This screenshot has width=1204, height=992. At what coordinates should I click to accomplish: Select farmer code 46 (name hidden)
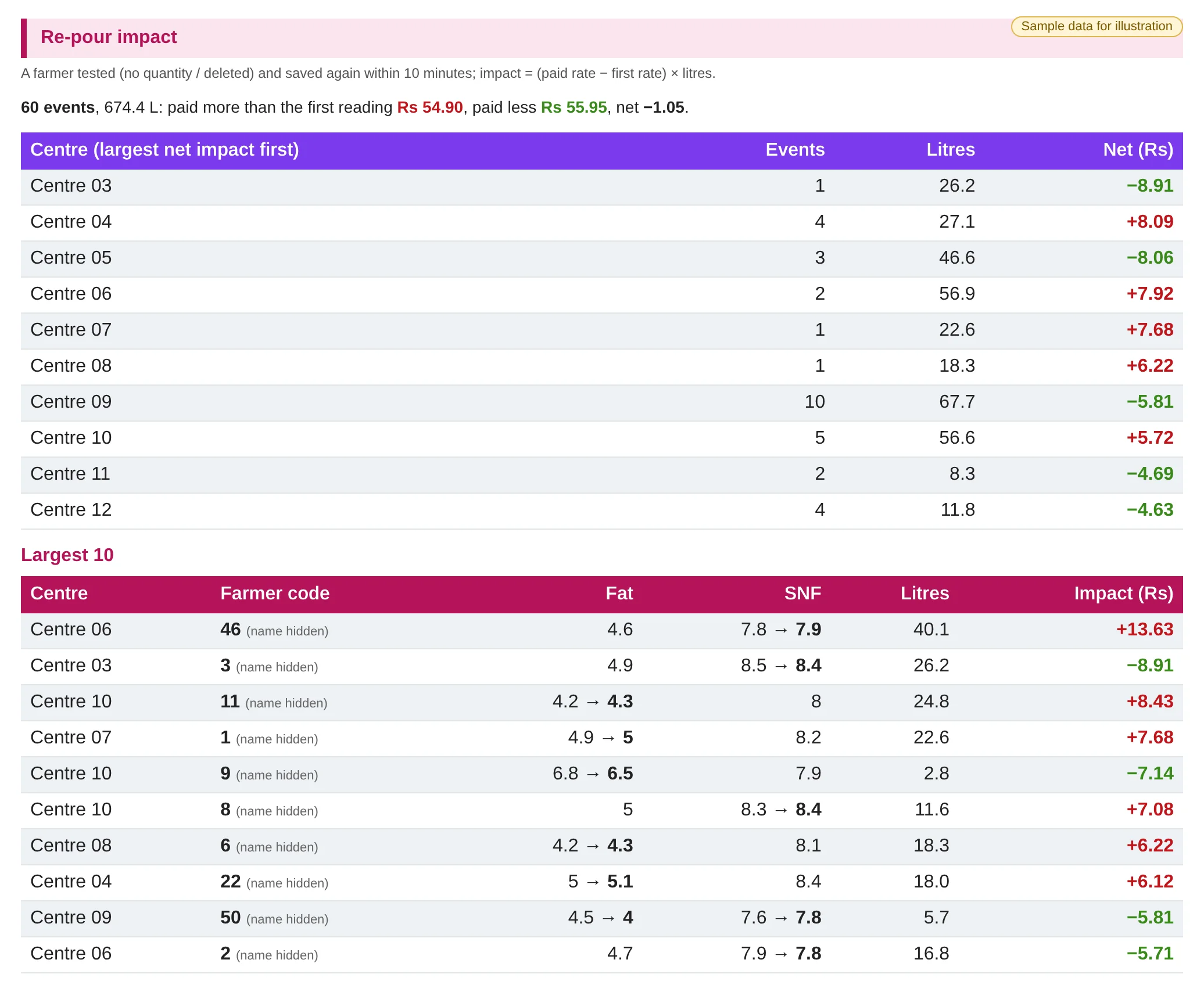[x=274, y=630]
